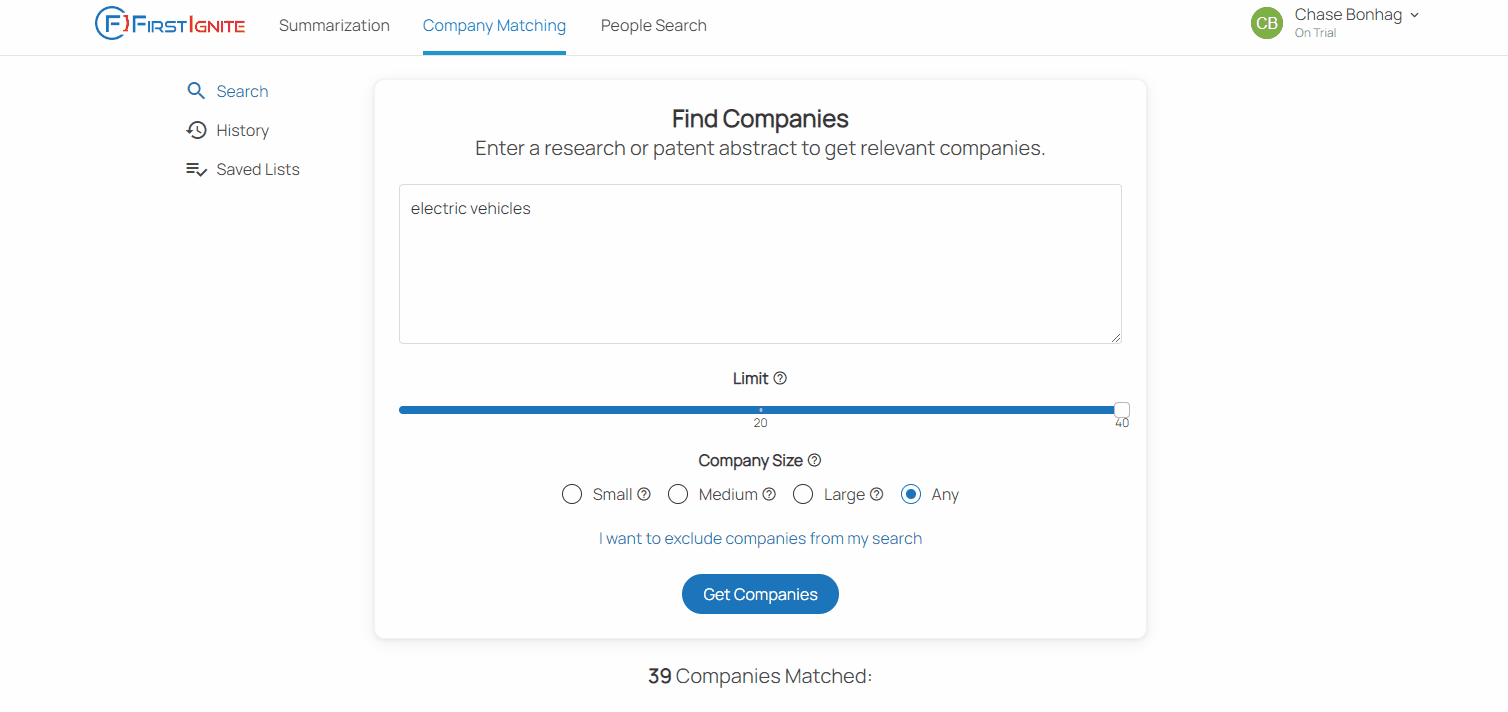Click the Get Companies button
Image resolution: width=1508 pixels, height=712 pixels.
coord(760,594)
